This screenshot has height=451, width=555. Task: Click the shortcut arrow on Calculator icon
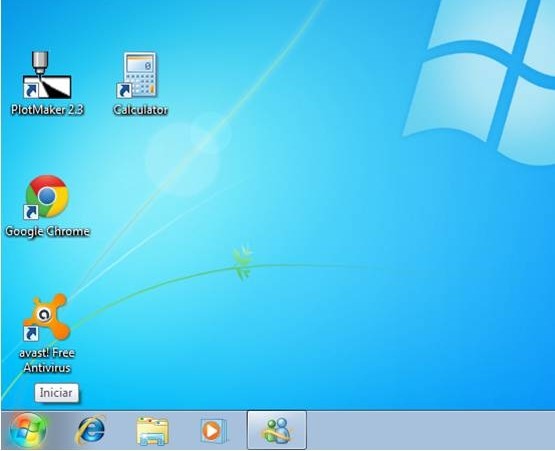click(124, 91)
